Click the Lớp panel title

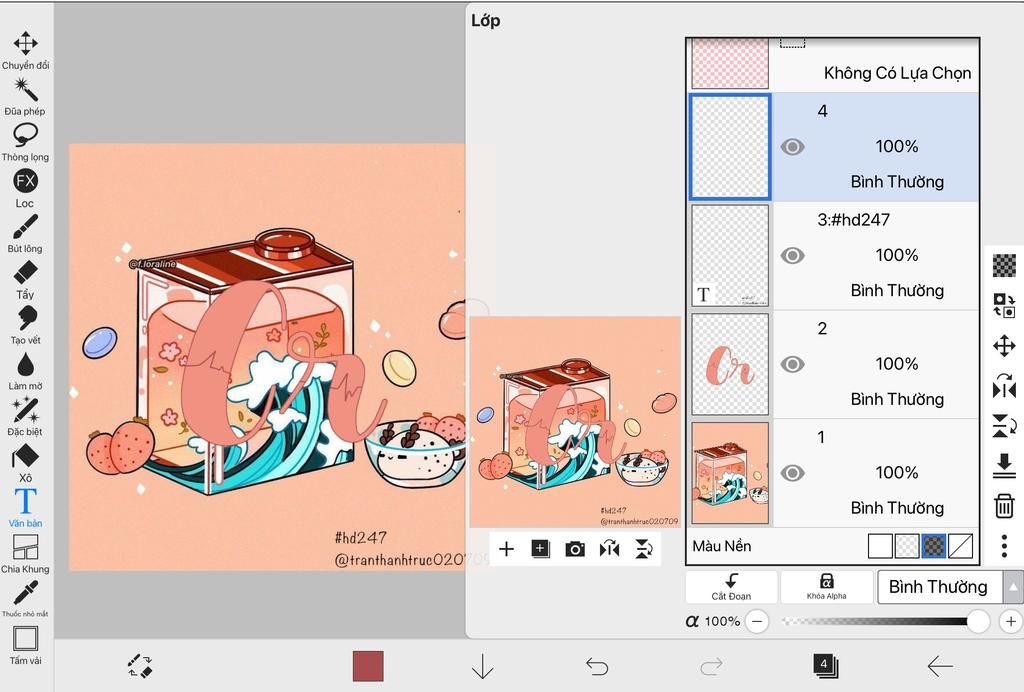486,21
